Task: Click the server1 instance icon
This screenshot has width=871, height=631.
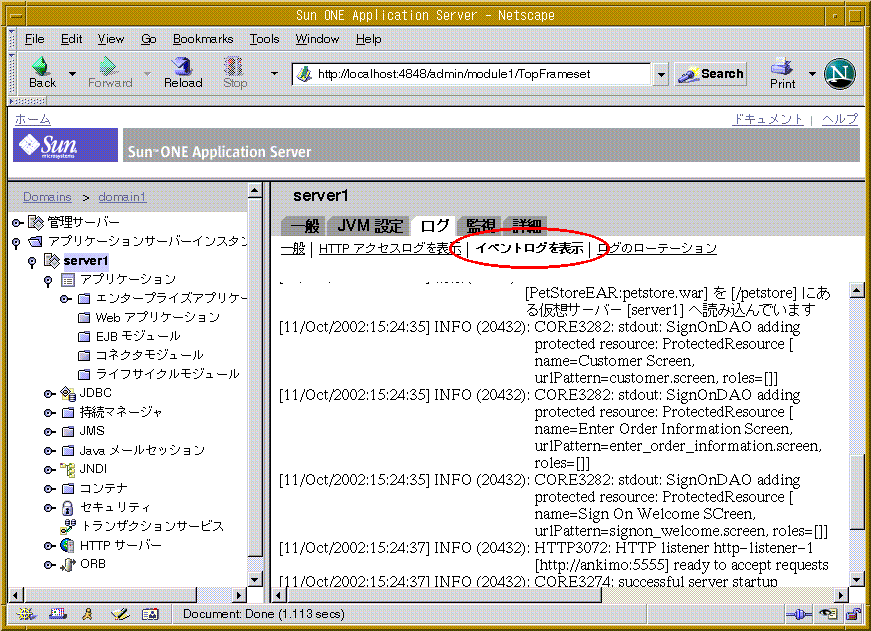Action: point(51,261)
